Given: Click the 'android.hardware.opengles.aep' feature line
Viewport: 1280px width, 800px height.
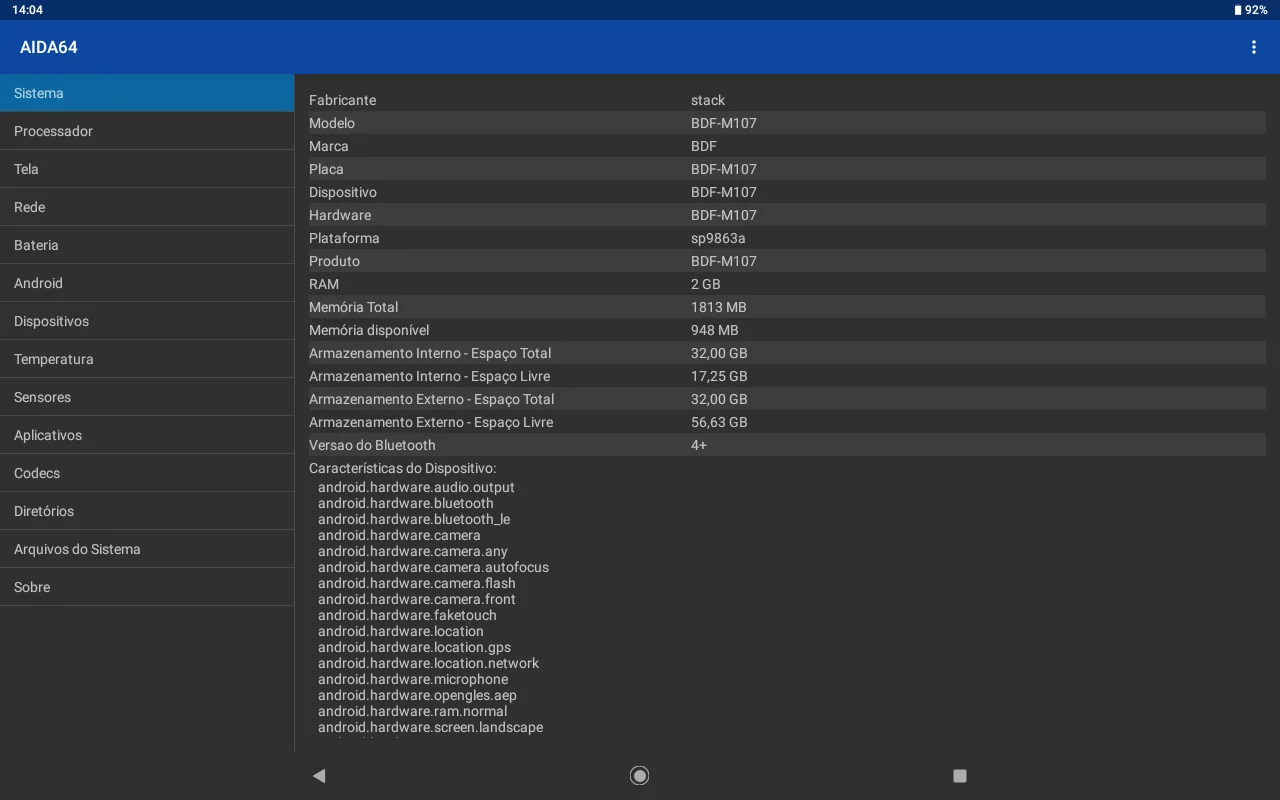Looking at the screenshot, I should tap(417, 695).
